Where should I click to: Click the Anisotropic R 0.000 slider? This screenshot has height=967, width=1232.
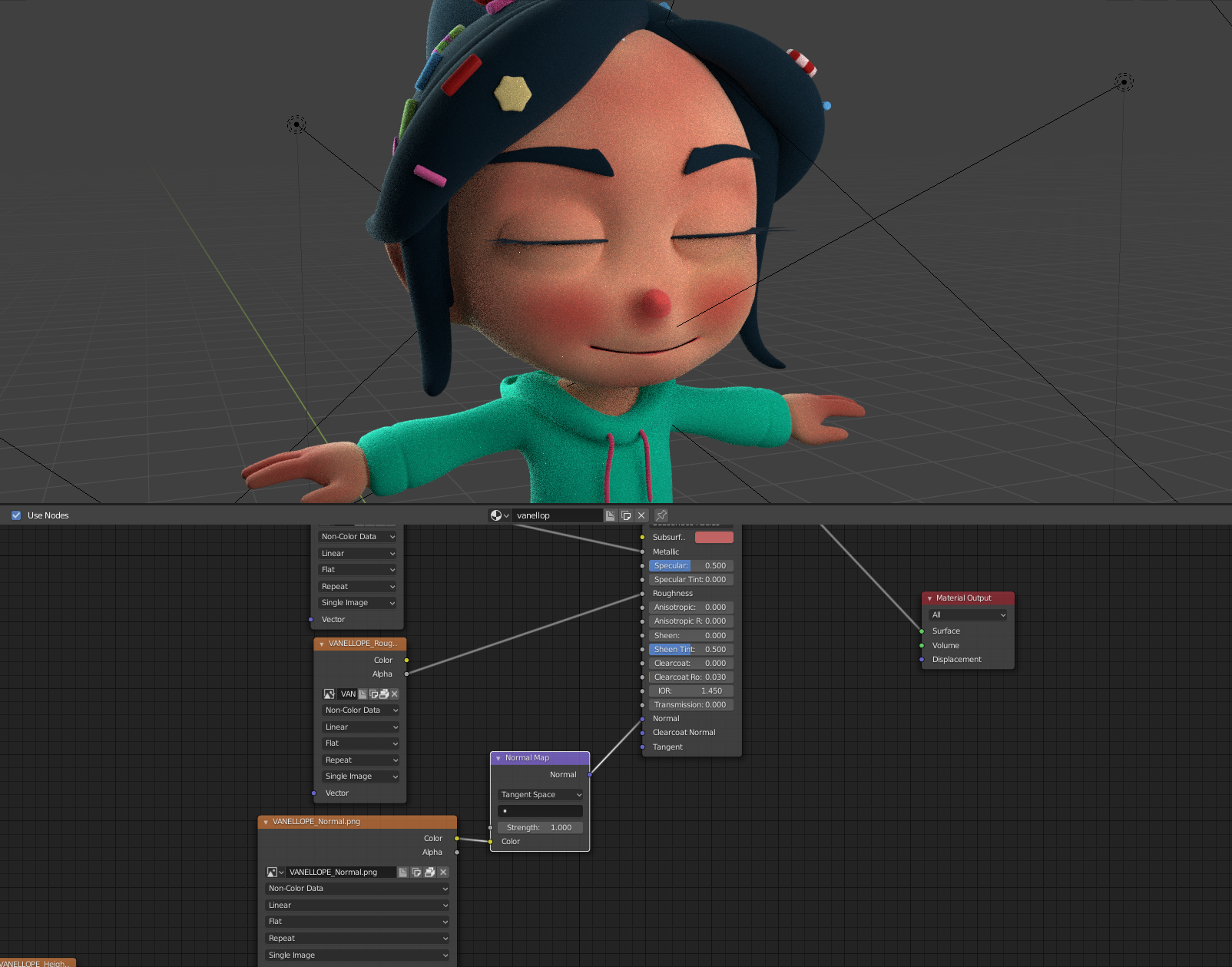click(691, 621)
